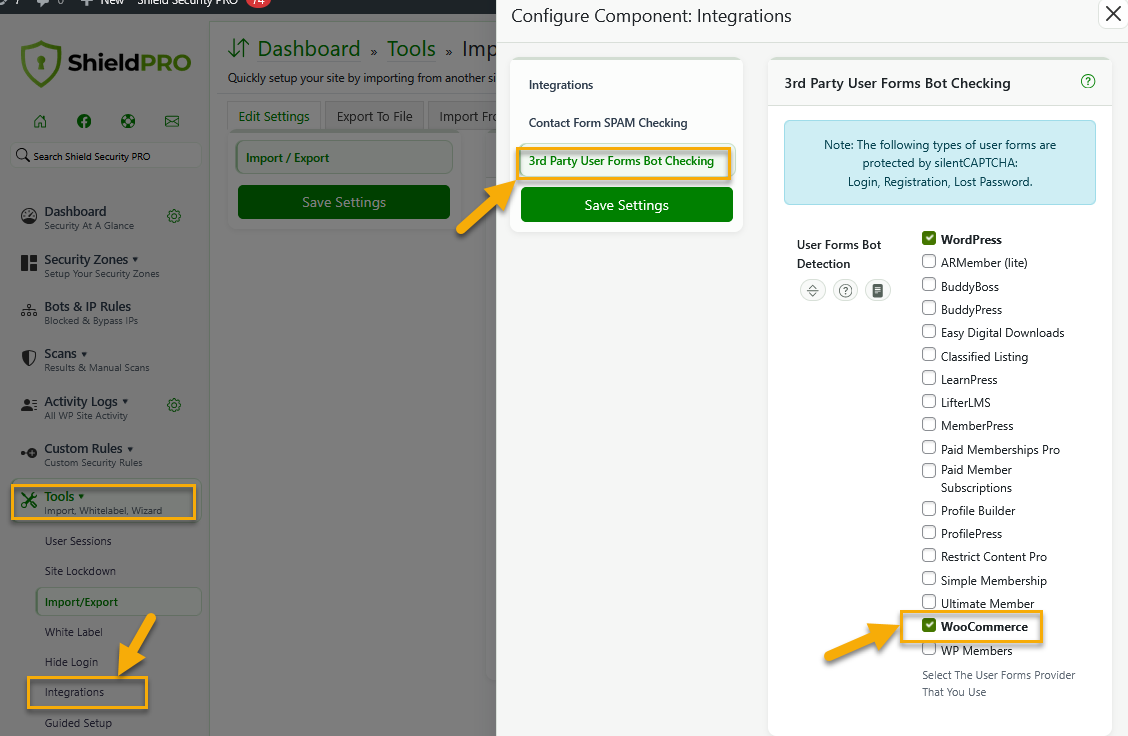
Task: Uncheck the WooCommerce integration checkbox
Action: [929, 626]
